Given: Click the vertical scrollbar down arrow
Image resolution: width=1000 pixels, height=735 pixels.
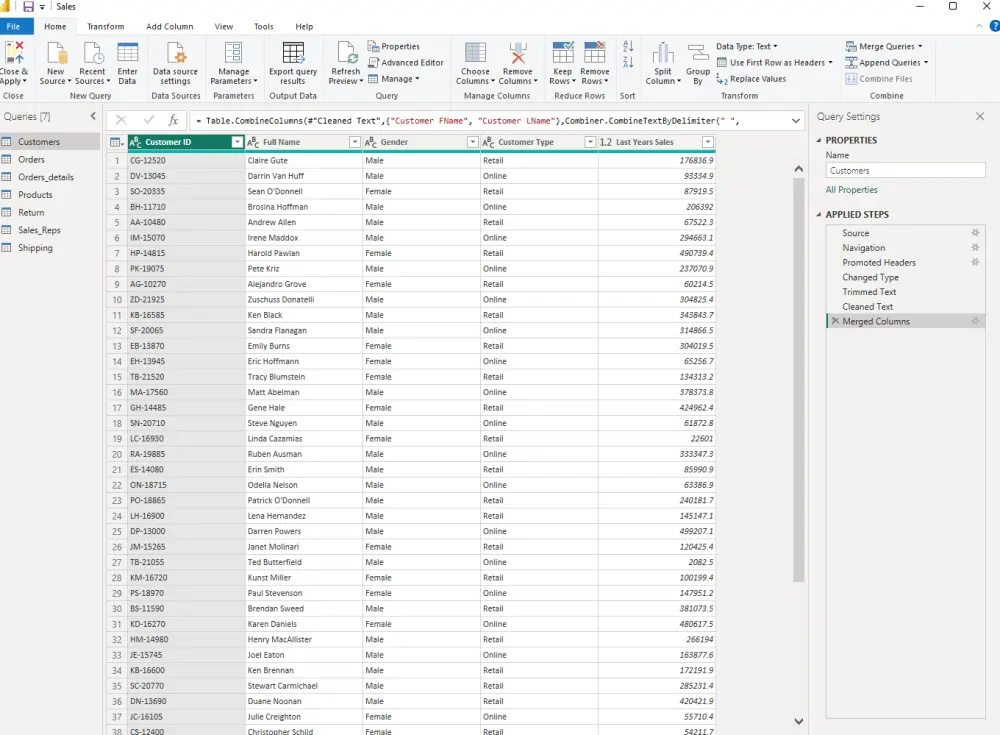Looking at the screenshot, I should pyautogui.click(x=798, y=721).
